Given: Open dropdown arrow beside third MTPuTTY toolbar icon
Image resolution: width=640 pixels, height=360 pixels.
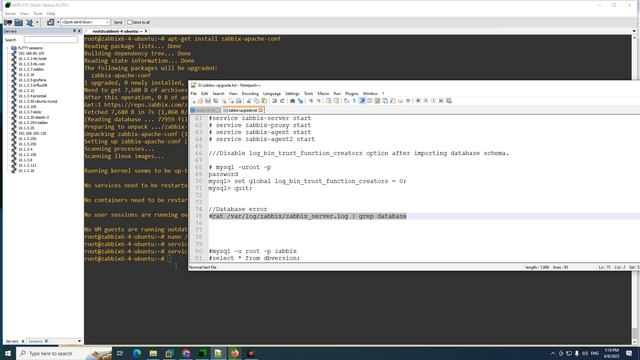Looking at the screenshot, I should tap(37, 22).
